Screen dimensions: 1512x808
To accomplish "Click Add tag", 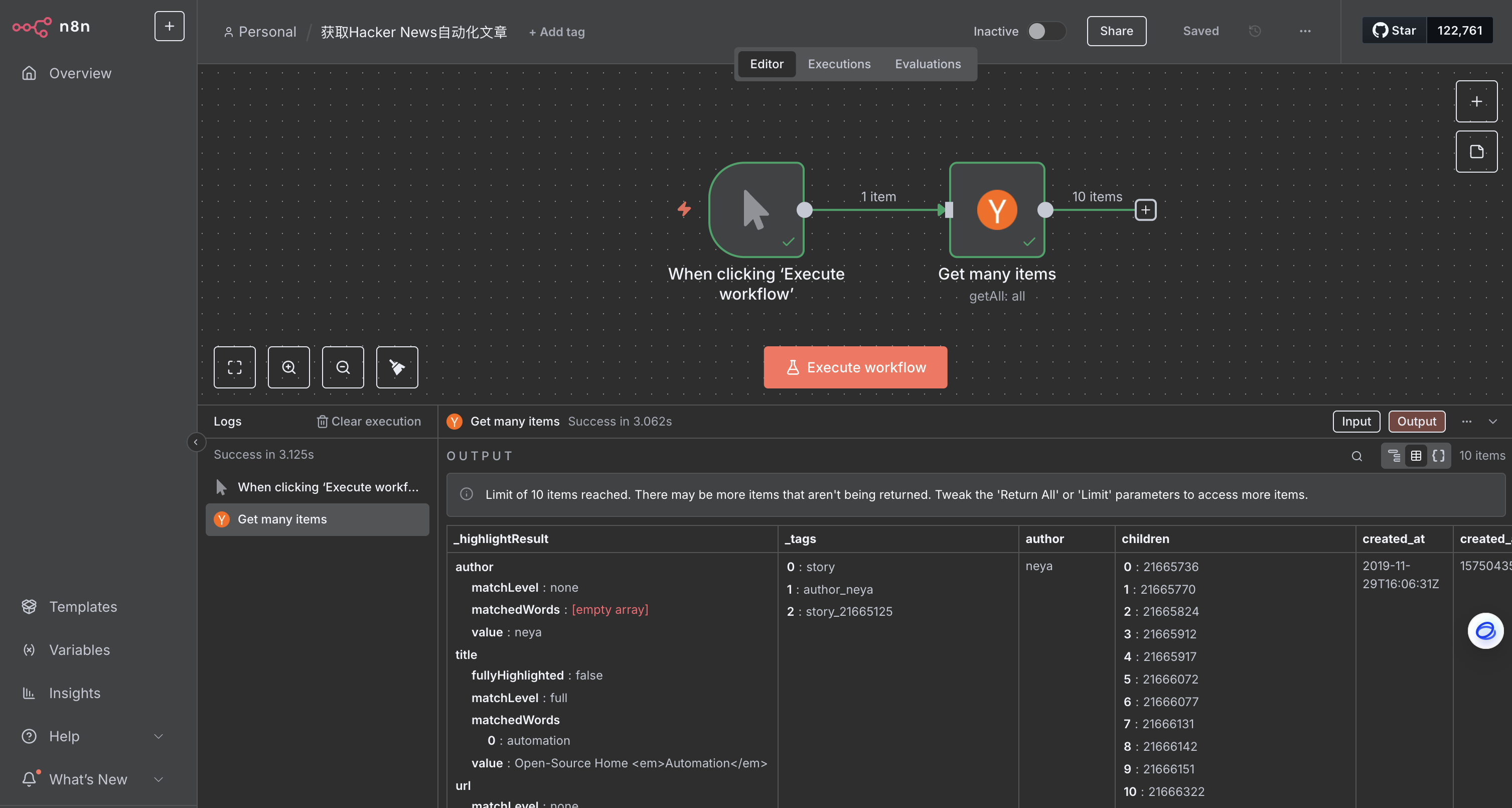I will coord(557,32).
